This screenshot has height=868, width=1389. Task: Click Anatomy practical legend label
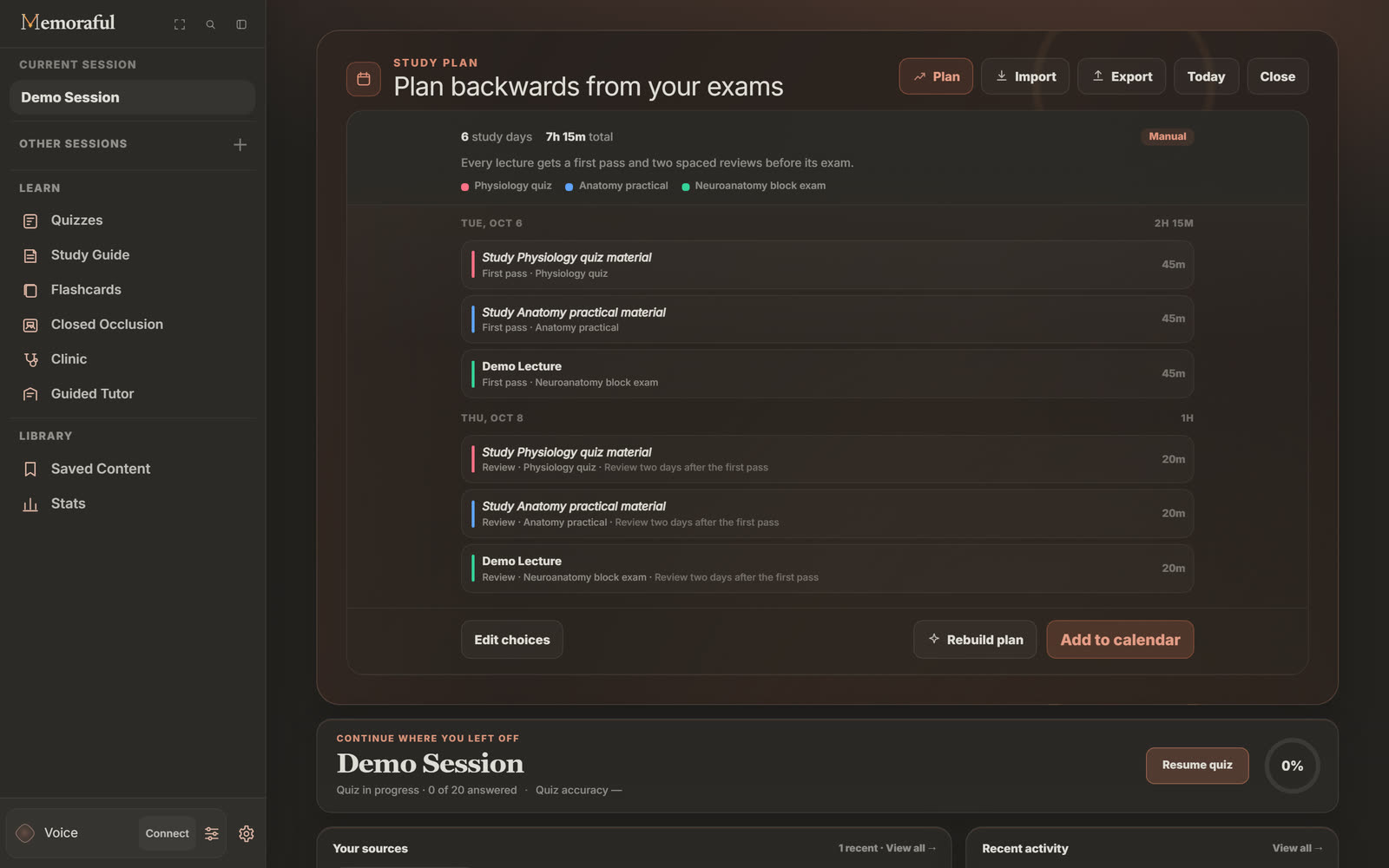coord(623,186)
